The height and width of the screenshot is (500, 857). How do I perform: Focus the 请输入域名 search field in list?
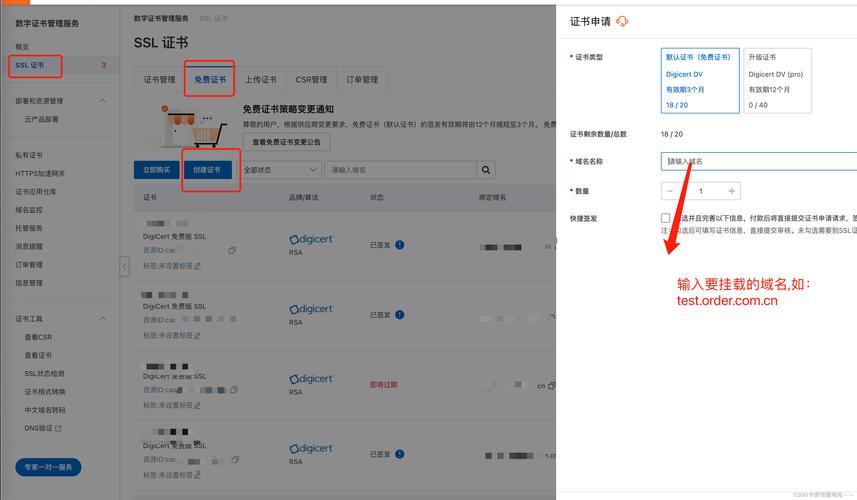click(x=401, y=170)
